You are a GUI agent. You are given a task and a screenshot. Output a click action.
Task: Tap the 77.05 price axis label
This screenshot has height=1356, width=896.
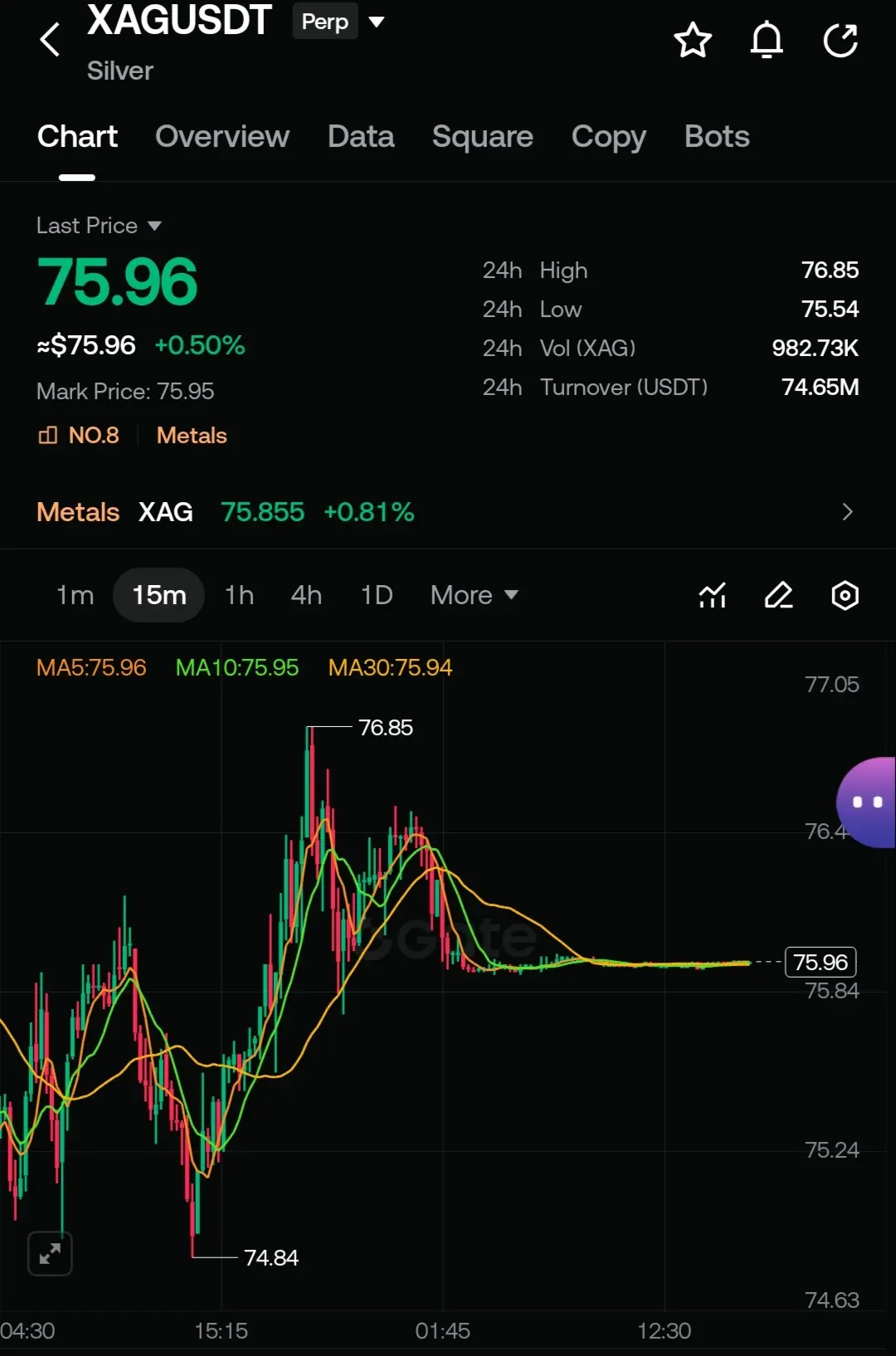coord(832,685)
